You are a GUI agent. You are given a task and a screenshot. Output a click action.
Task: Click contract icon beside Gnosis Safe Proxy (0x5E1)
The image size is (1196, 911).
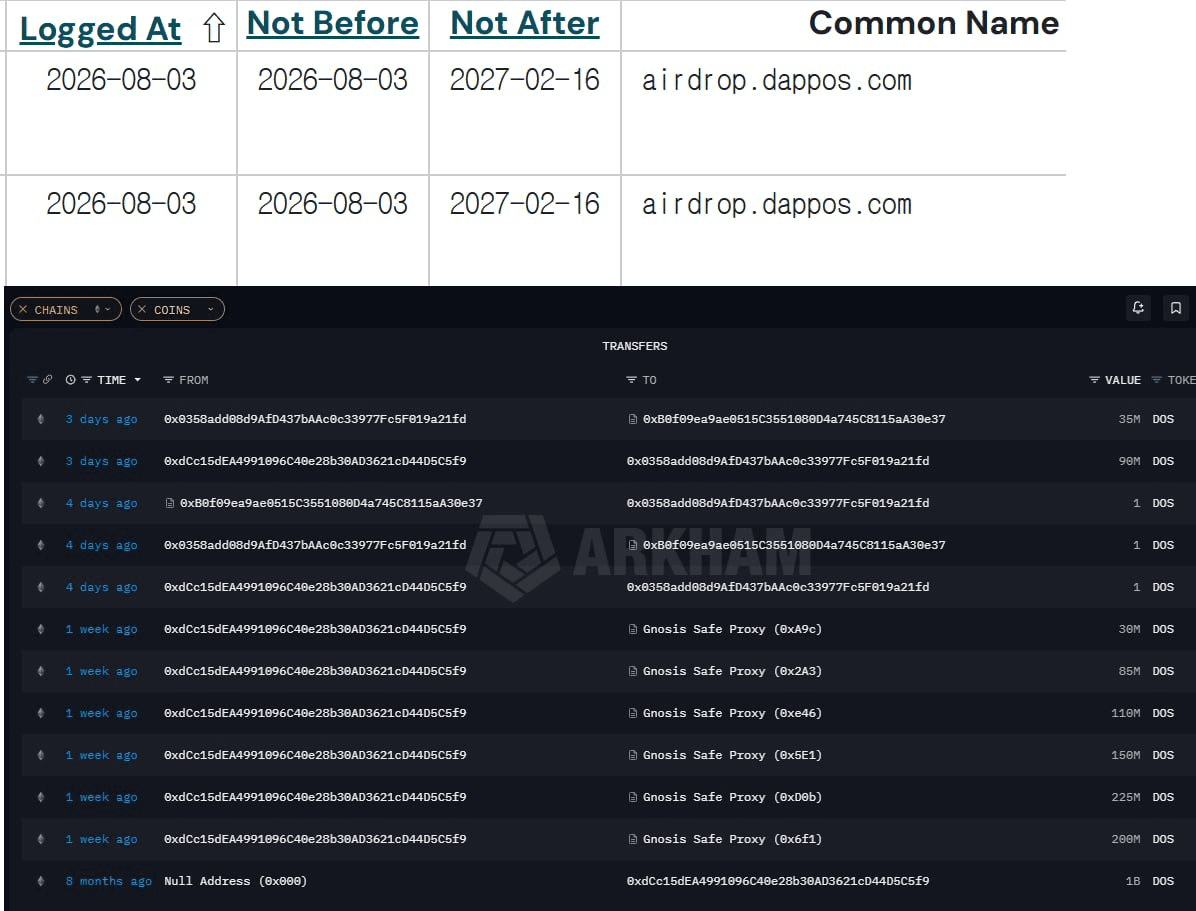[x=632, y=755]
